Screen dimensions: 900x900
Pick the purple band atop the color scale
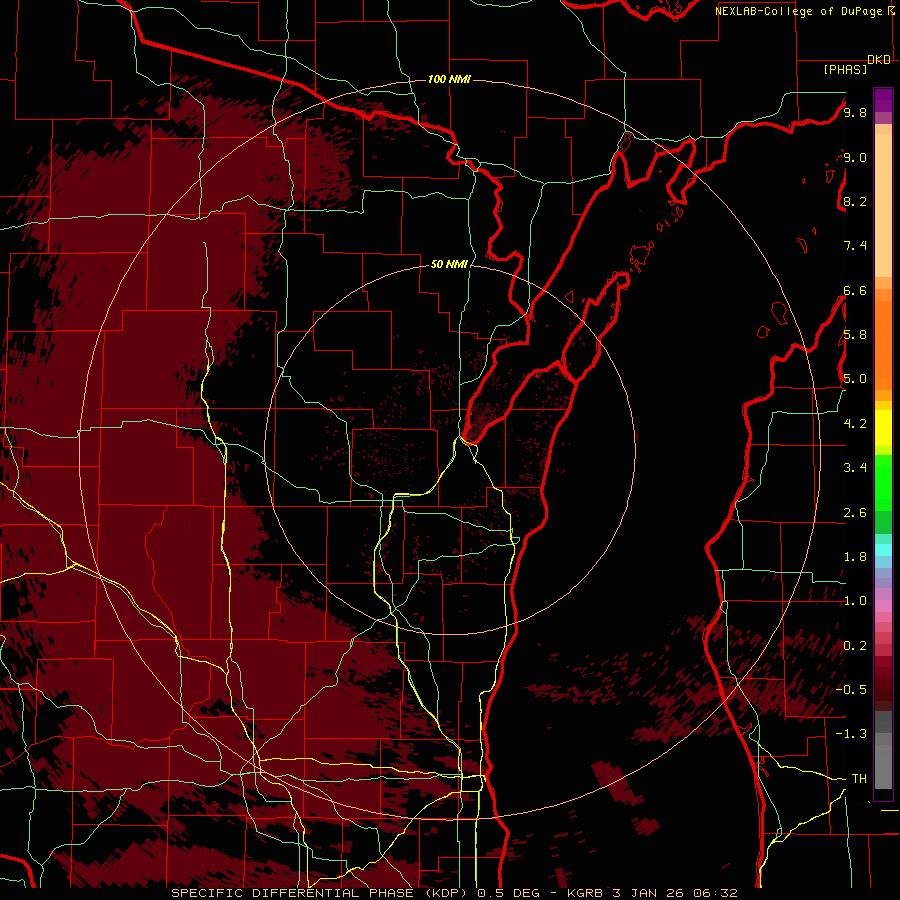pyautogui.click(x=883, y=100)
